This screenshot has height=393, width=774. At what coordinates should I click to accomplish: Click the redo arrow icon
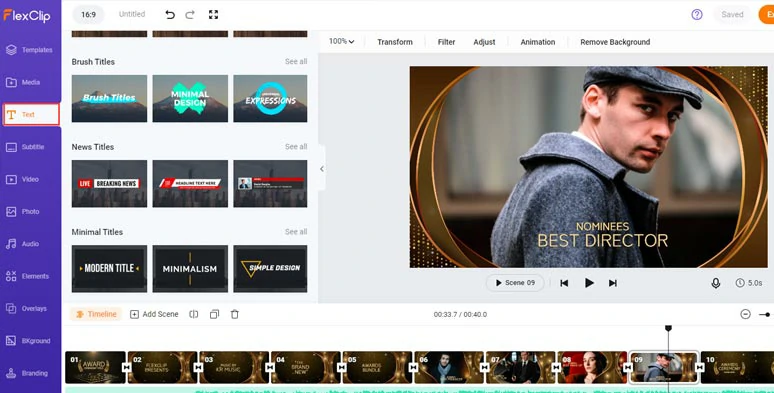(190, 15)
